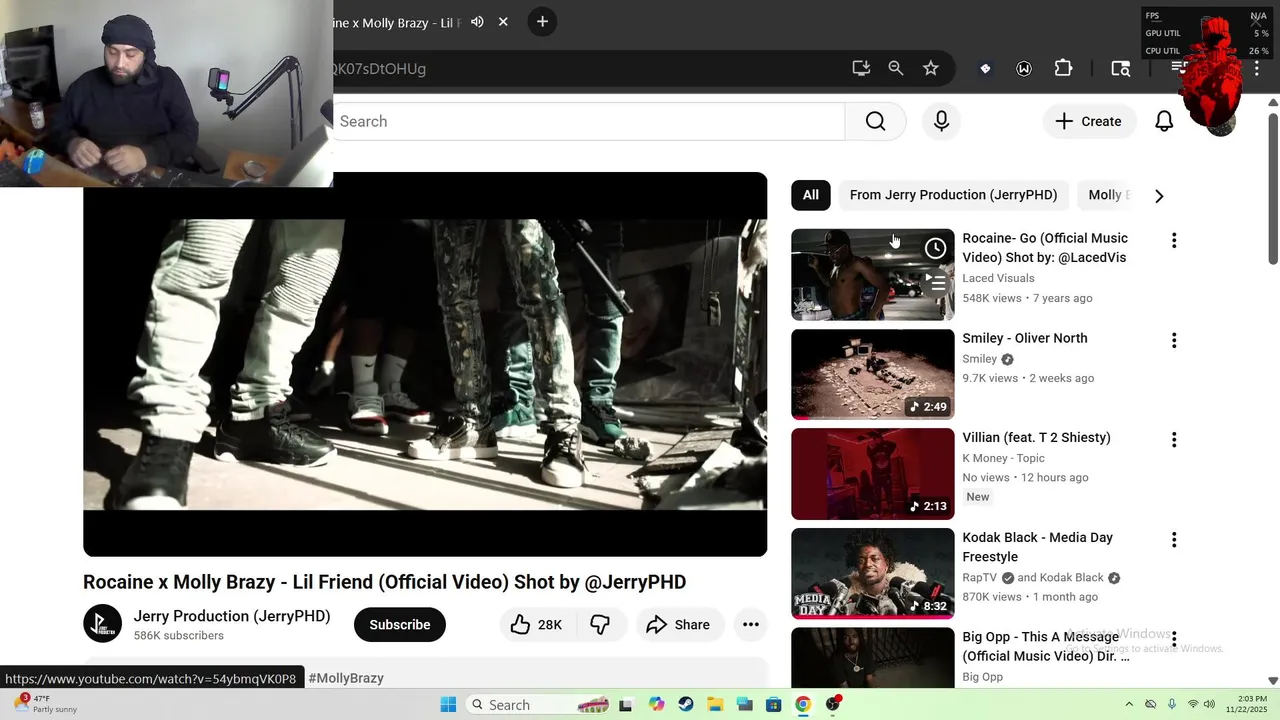Open options menu for Rocaine- Go video

[1174, 240]
